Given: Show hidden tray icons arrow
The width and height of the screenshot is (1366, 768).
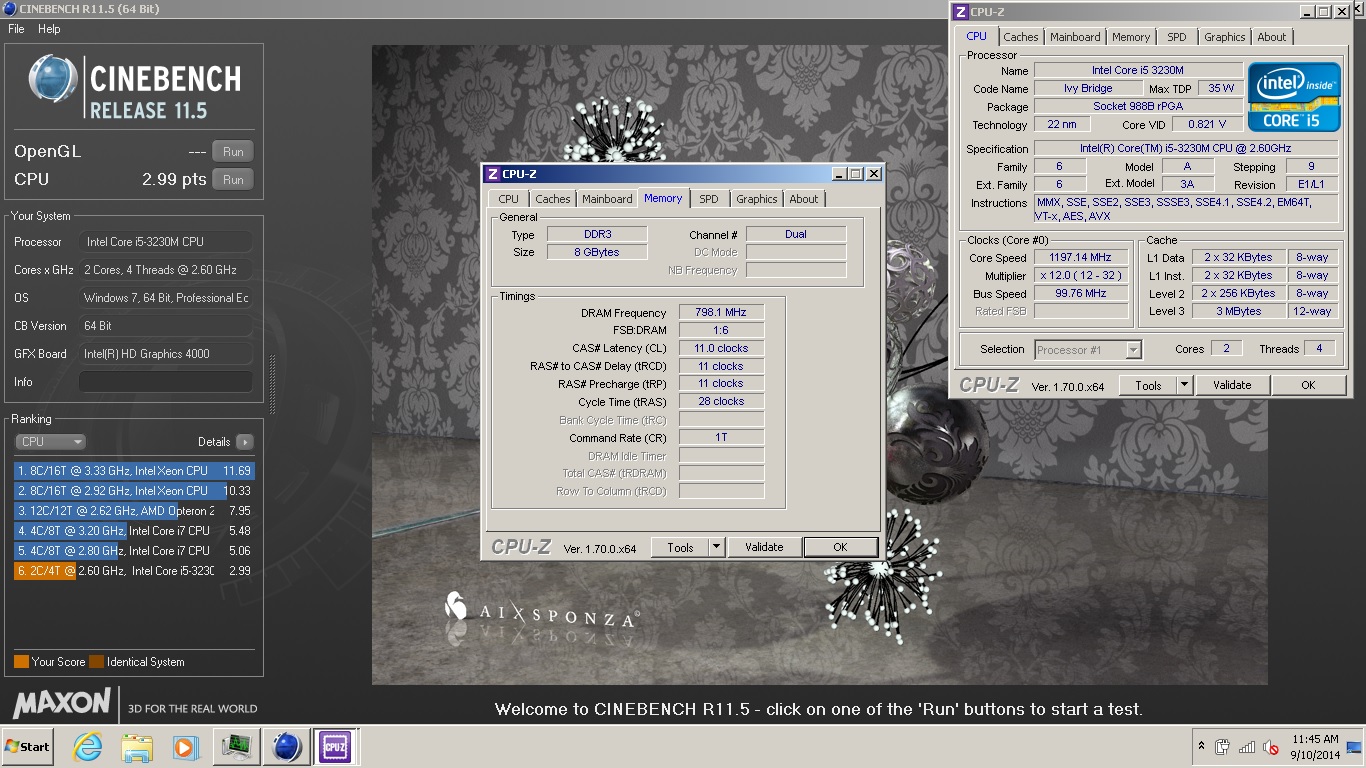Looking at the screenshot, I should click(x=1201, y=747).
